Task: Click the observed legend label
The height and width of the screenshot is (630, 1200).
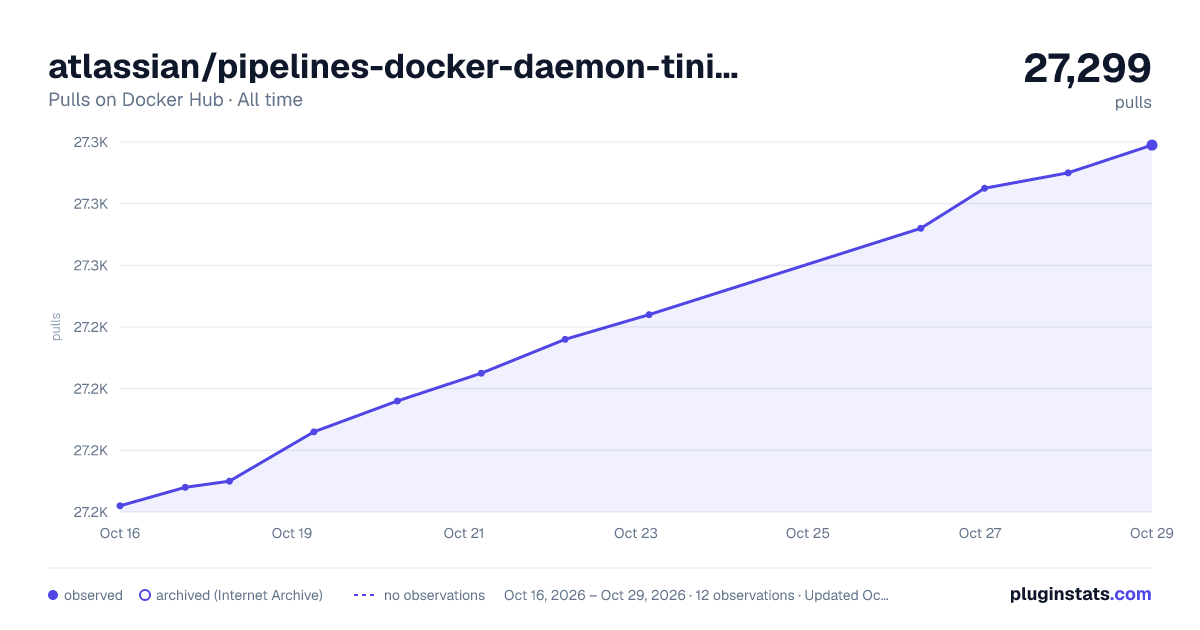Action: click(93, 595)
